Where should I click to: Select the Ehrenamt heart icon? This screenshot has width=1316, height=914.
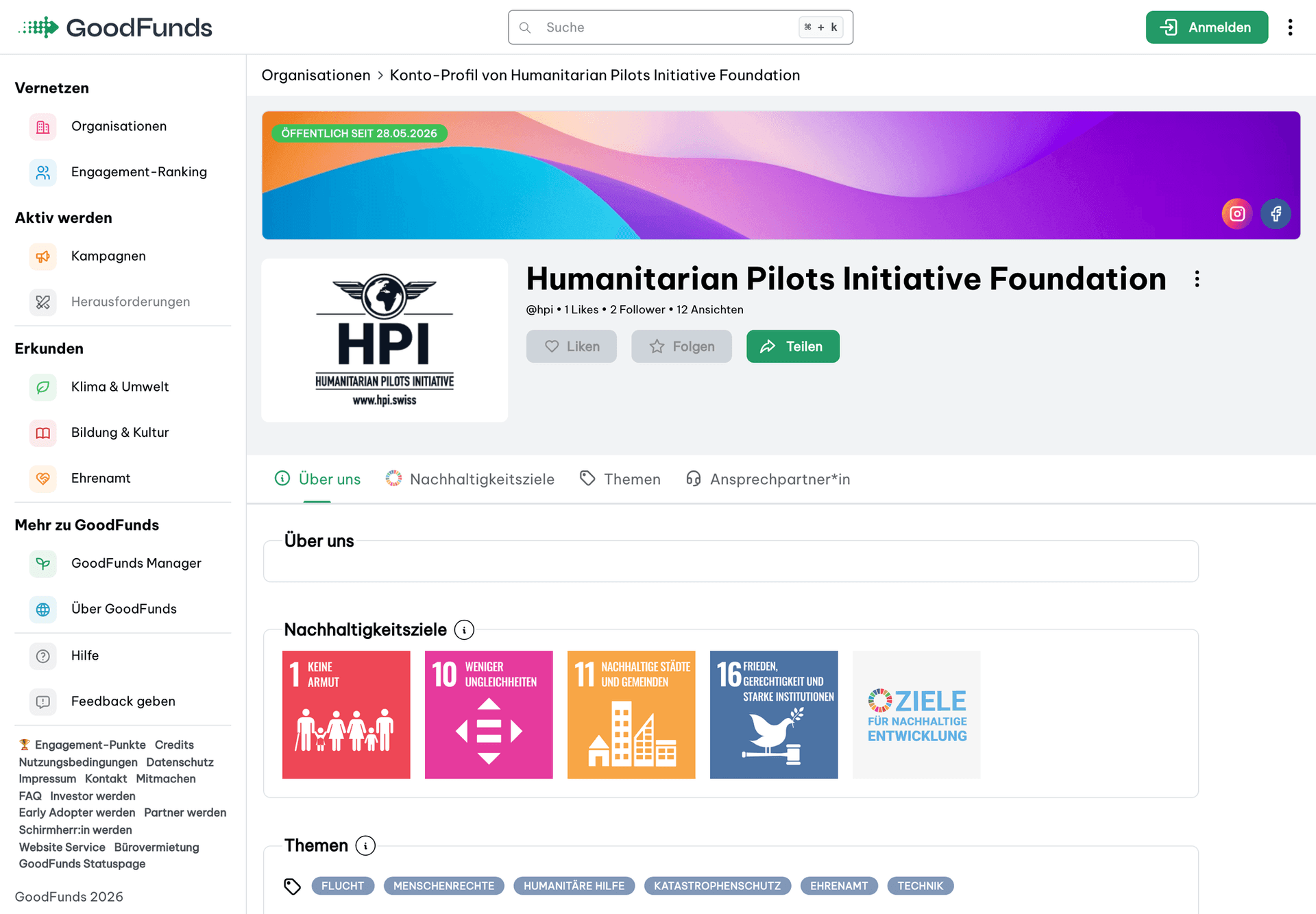(x=43, y=479)
